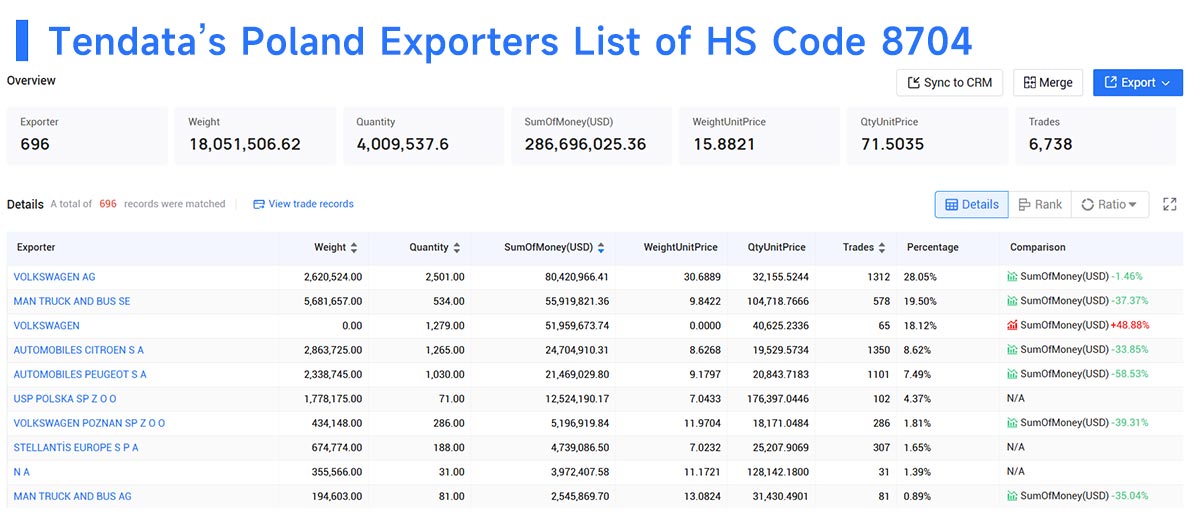Image resolution: width=1190 pixels, height=516 pixels.
Task: Open the Ratio dropdown
Action: click(1109, 205)
